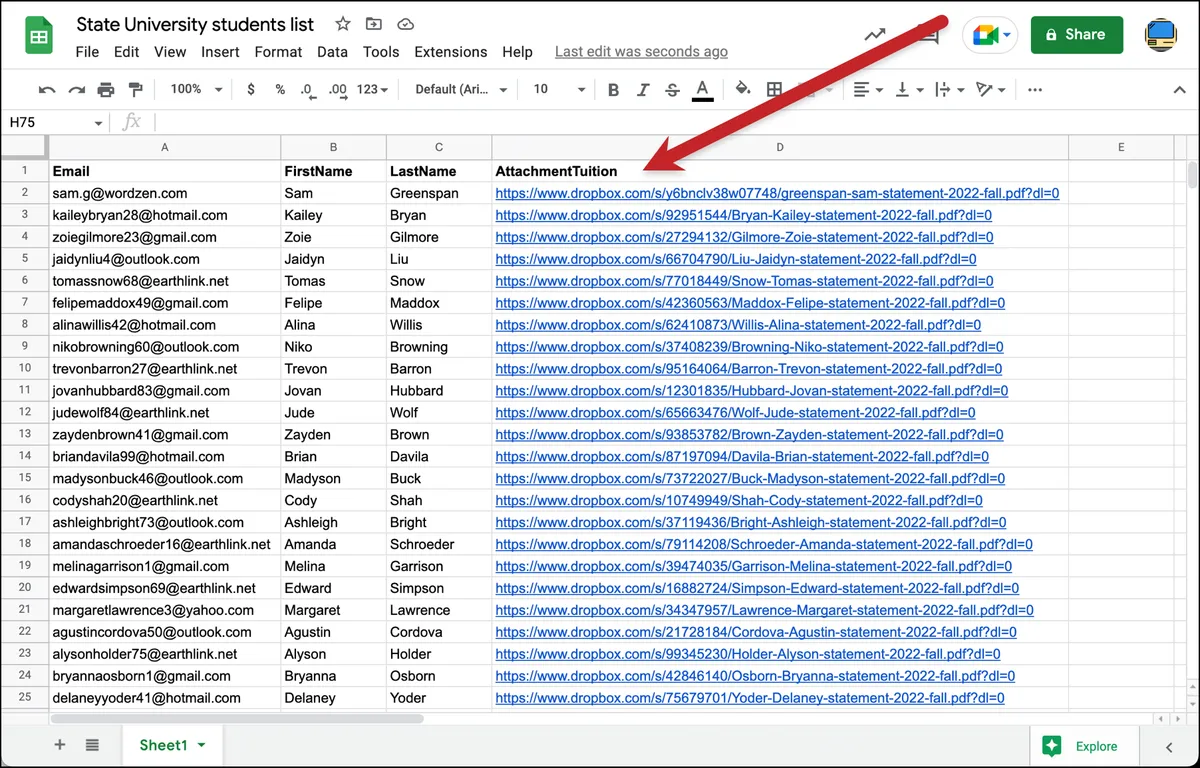Open the zoom 100% dropdown
Viewport: 1200px width, 768px height.
pyautogui.click(x=196, y=89)
